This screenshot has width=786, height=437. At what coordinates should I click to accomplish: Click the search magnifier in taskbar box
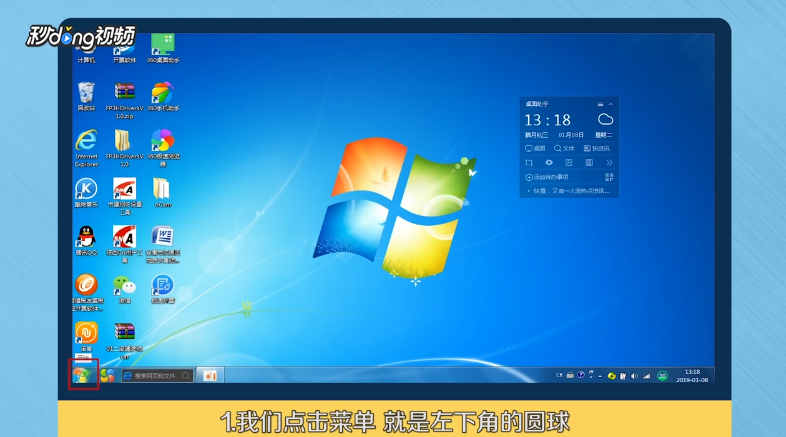click(x=186, y=375)
